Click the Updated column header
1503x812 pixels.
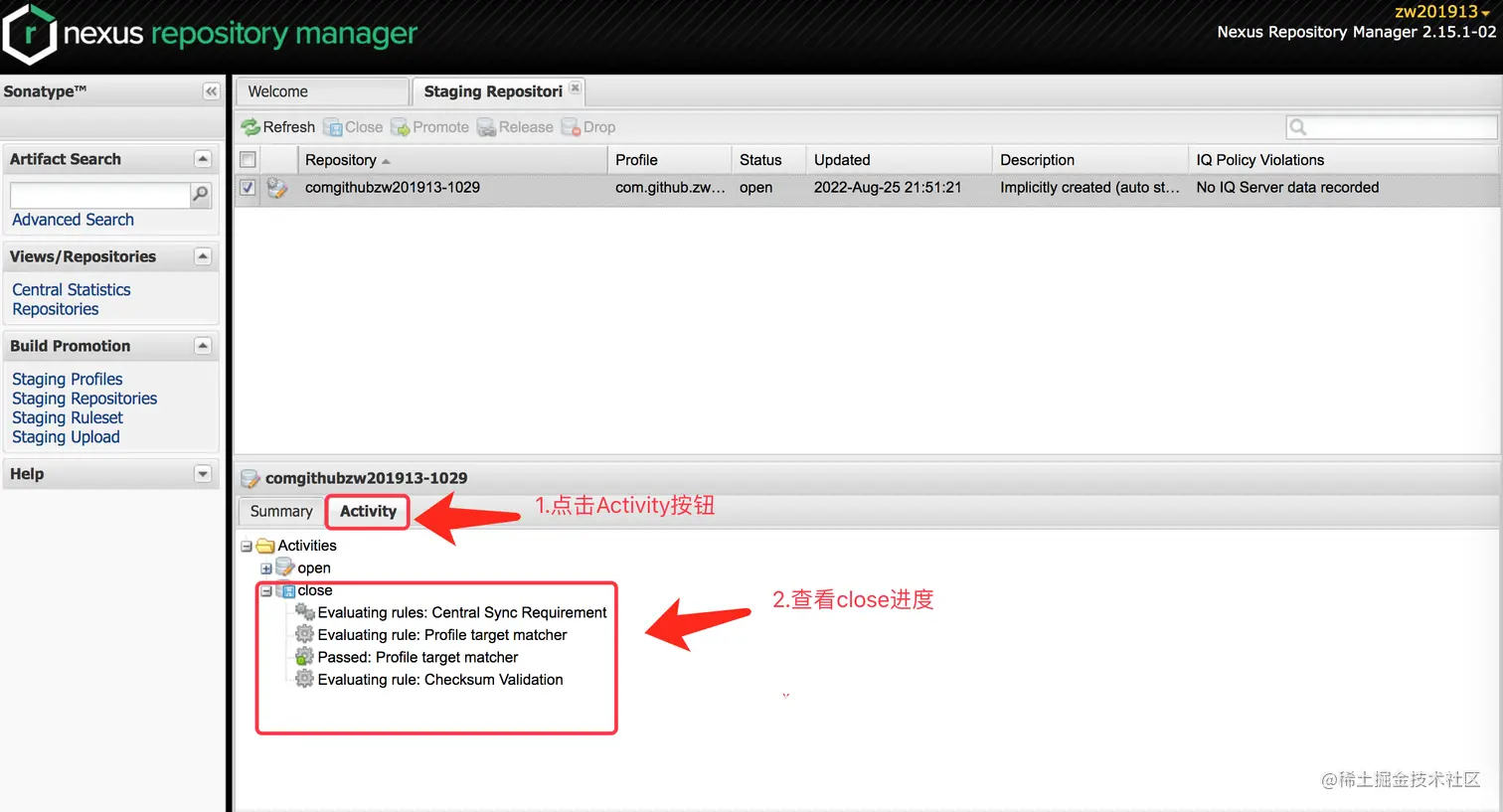tap(899, 160)
